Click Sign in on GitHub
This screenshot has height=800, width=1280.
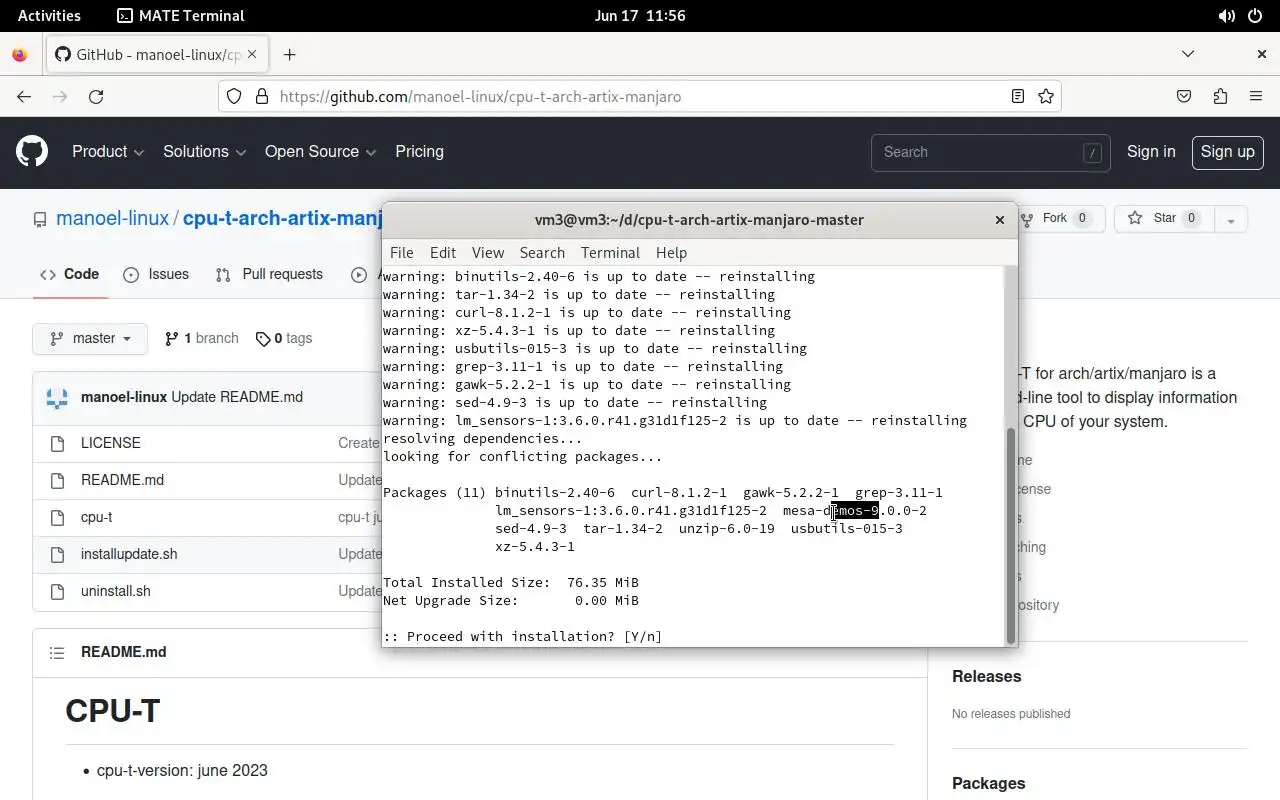click(1151, 152)
